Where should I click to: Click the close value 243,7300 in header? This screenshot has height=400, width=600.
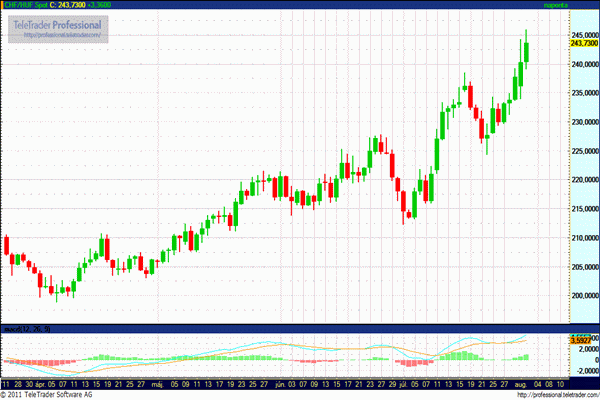click(70, 7)
